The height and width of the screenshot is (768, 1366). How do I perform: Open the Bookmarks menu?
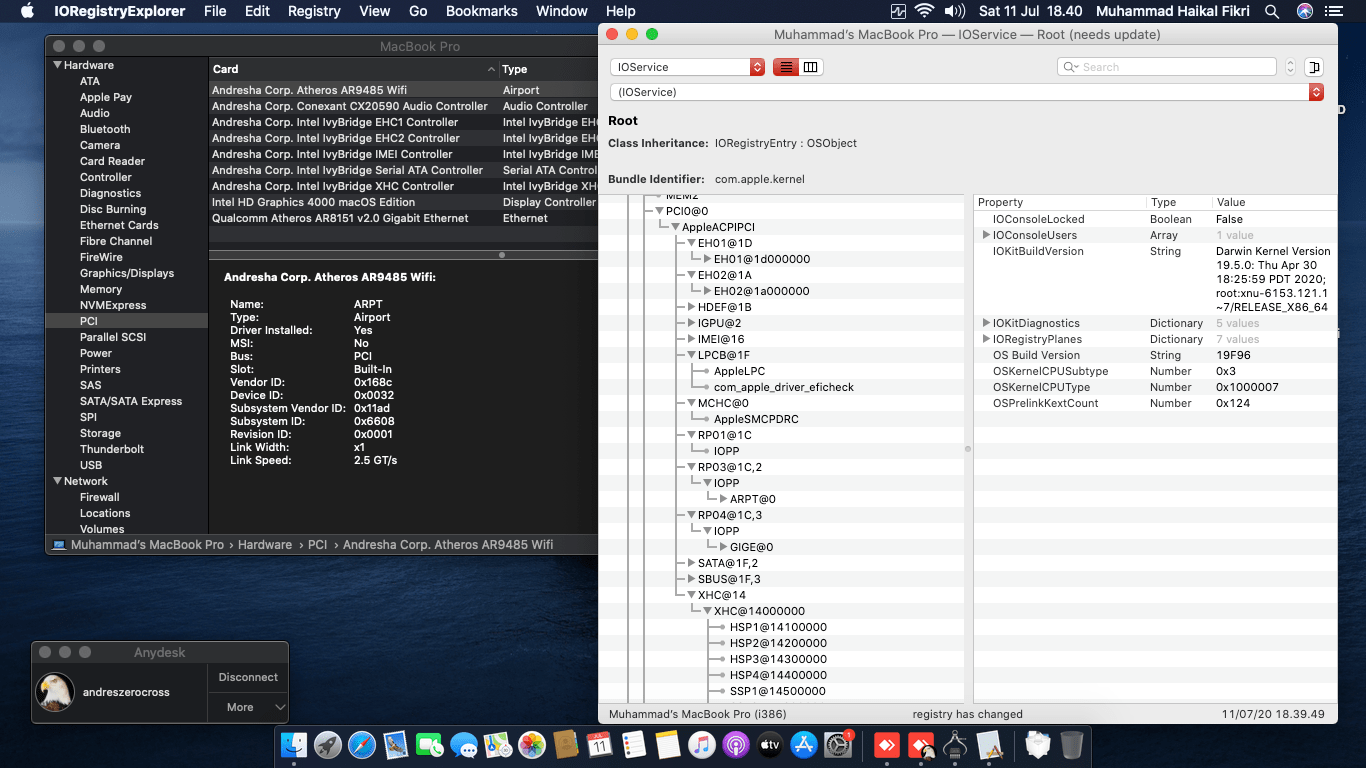click(x=481, y=11)
